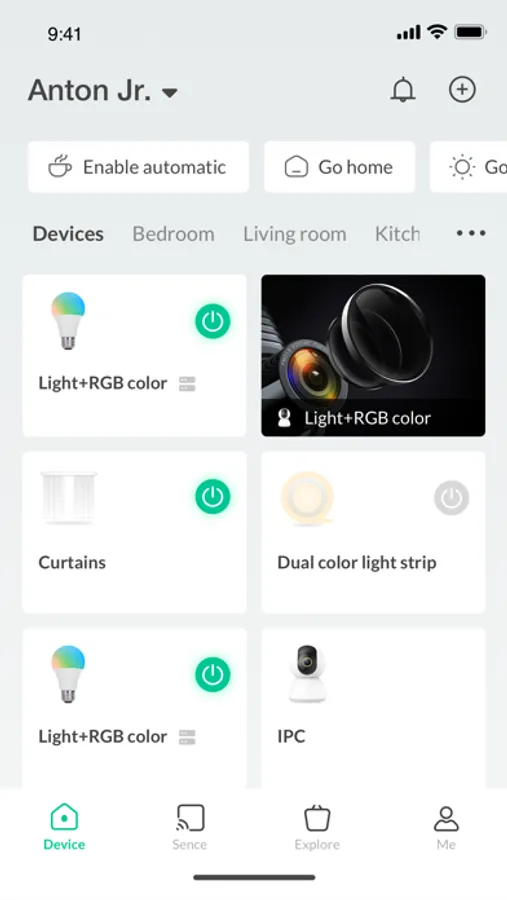Tap the IPC camera device icon
The image size is (507, 900).
(x=307, y=673)
